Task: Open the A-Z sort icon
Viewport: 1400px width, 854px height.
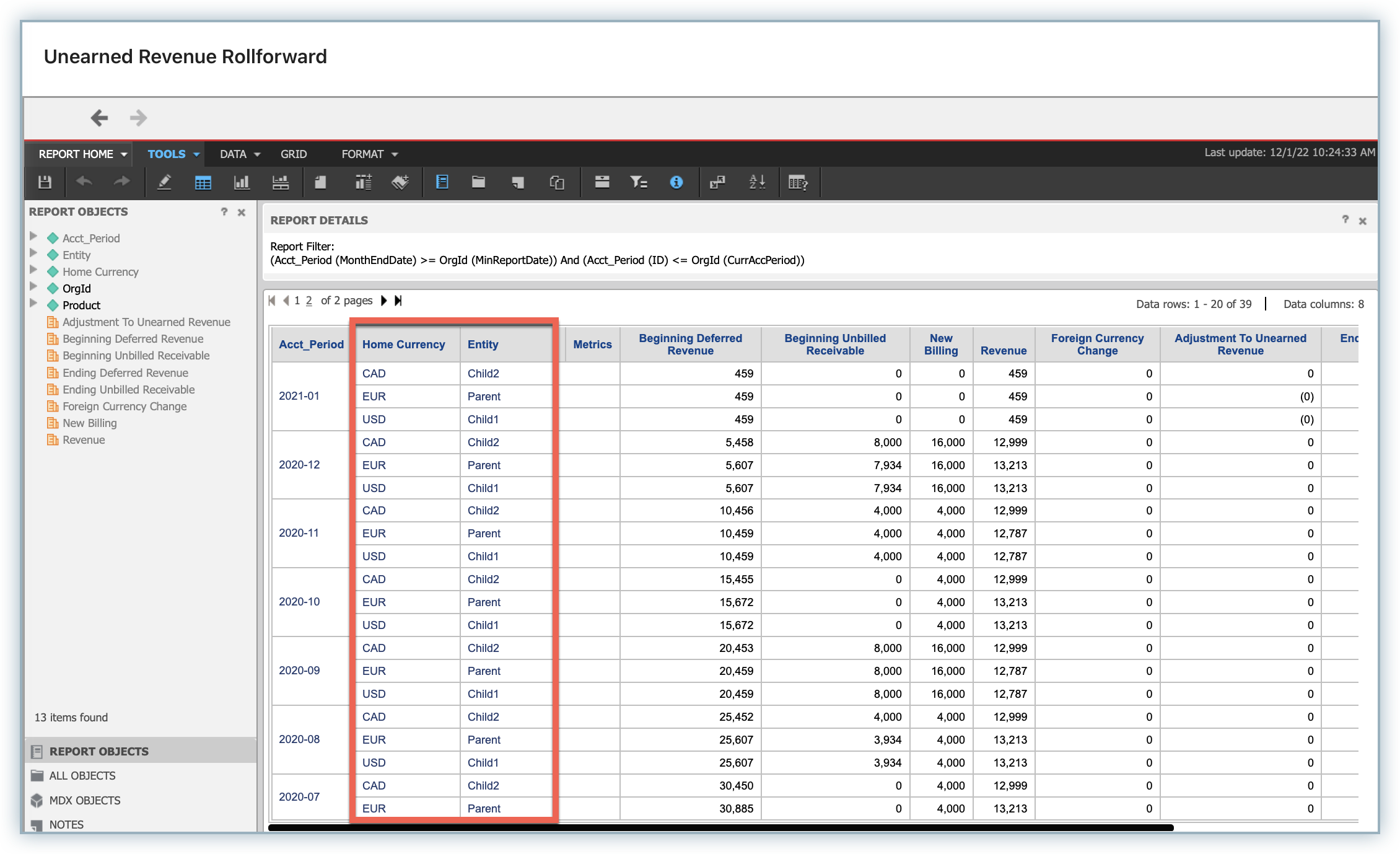Action: coord(757,182)
